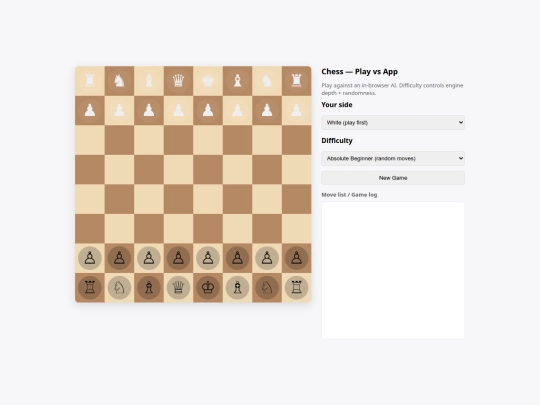
Task: Select the dark bishop beside the dark king
Action: point(237,287)
